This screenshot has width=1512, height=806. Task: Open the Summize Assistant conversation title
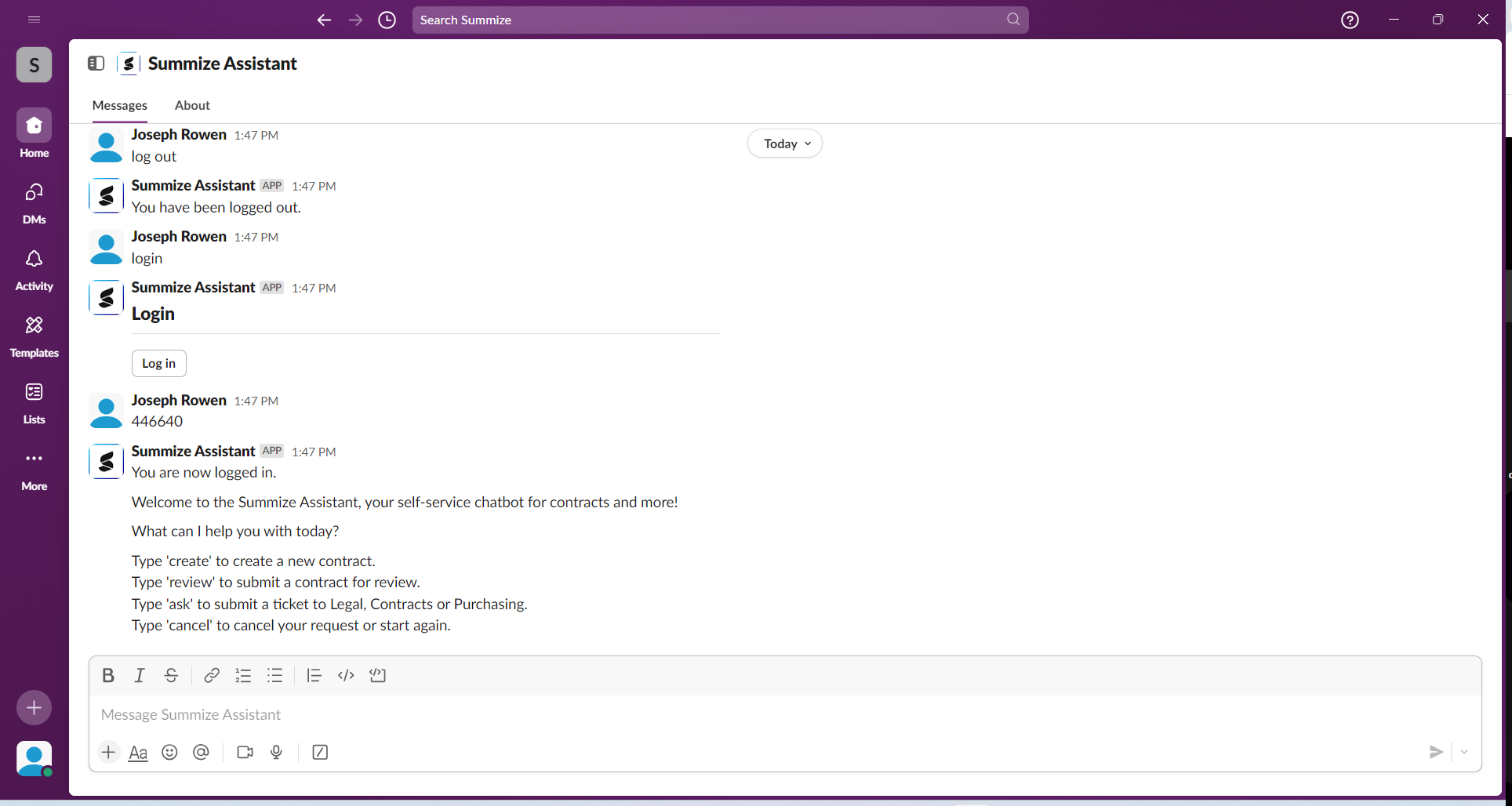(x=223, y=64)
